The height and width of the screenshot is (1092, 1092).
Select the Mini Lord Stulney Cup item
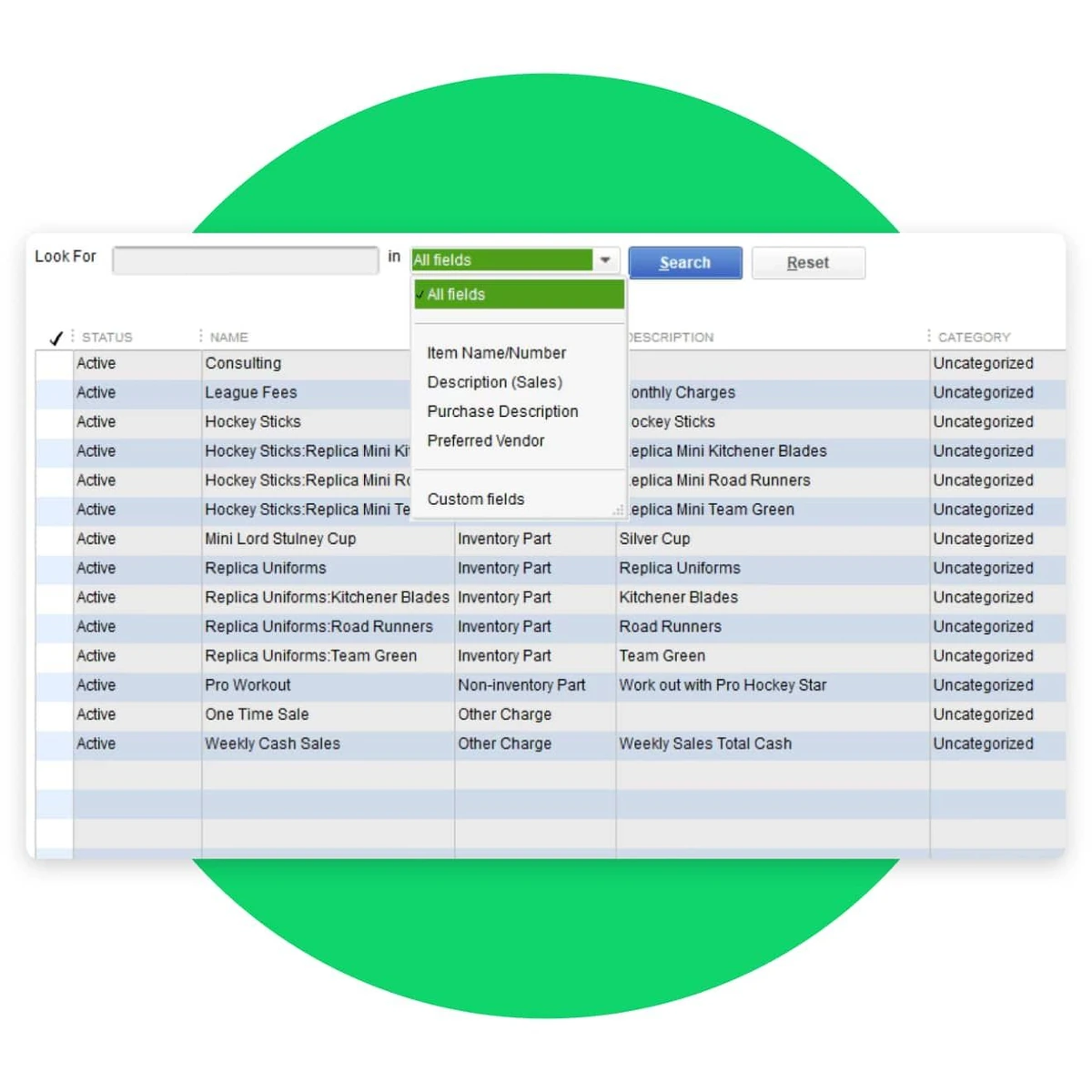click(280, 539)
